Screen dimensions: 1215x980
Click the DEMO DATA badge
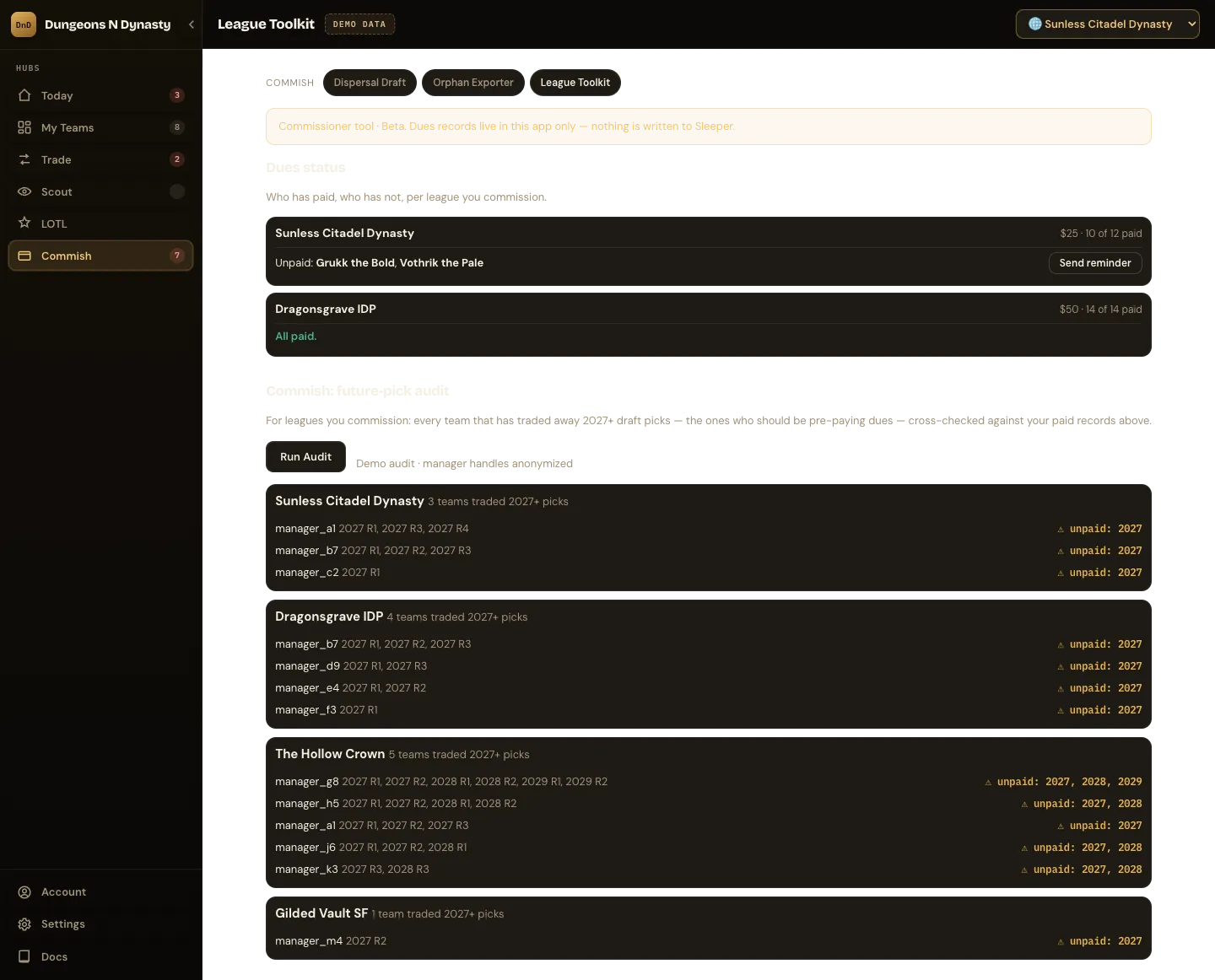[359, 24]
